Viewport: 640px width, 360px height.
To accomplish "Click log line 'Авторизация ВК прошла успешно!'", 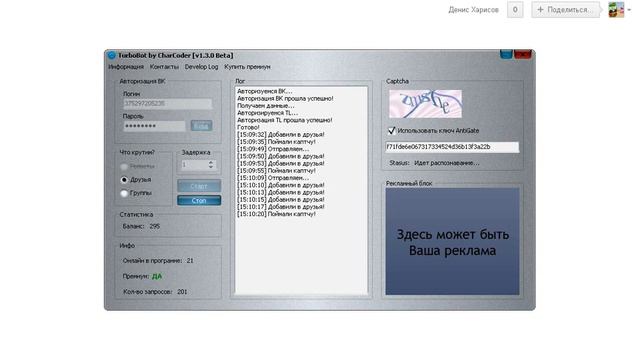I will 285,98.
